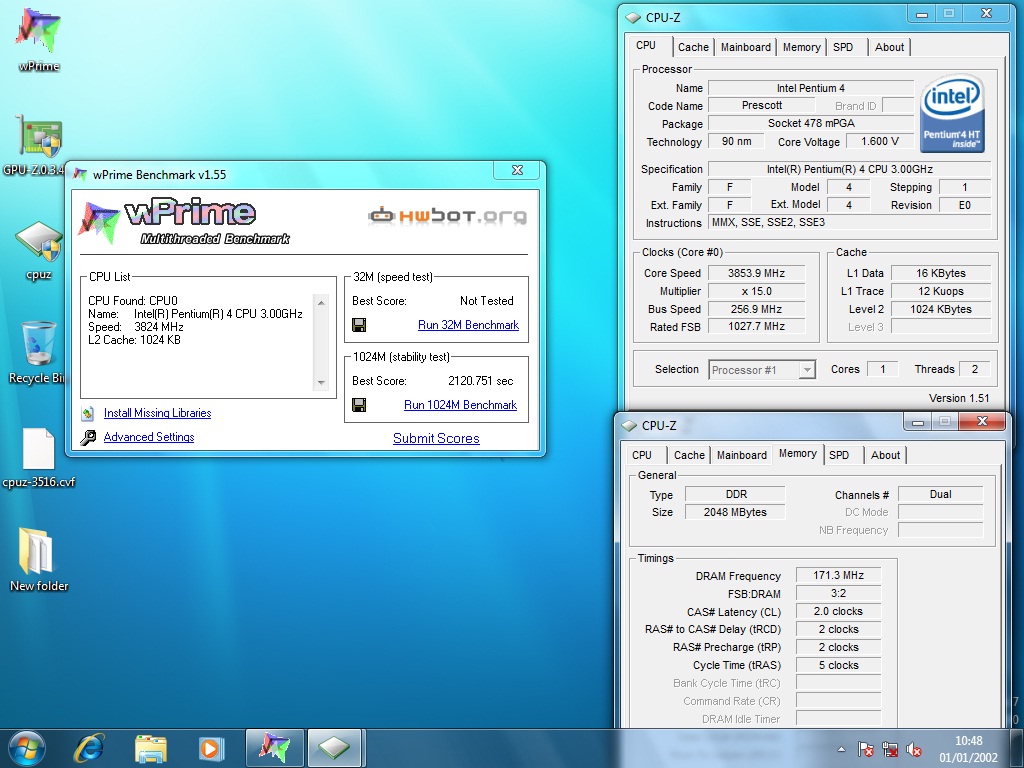The image size is (1024, 768).
Task: Select Cache tab in lower CPU-Z window
Action: pyautogui.click(x=689, y=455)
